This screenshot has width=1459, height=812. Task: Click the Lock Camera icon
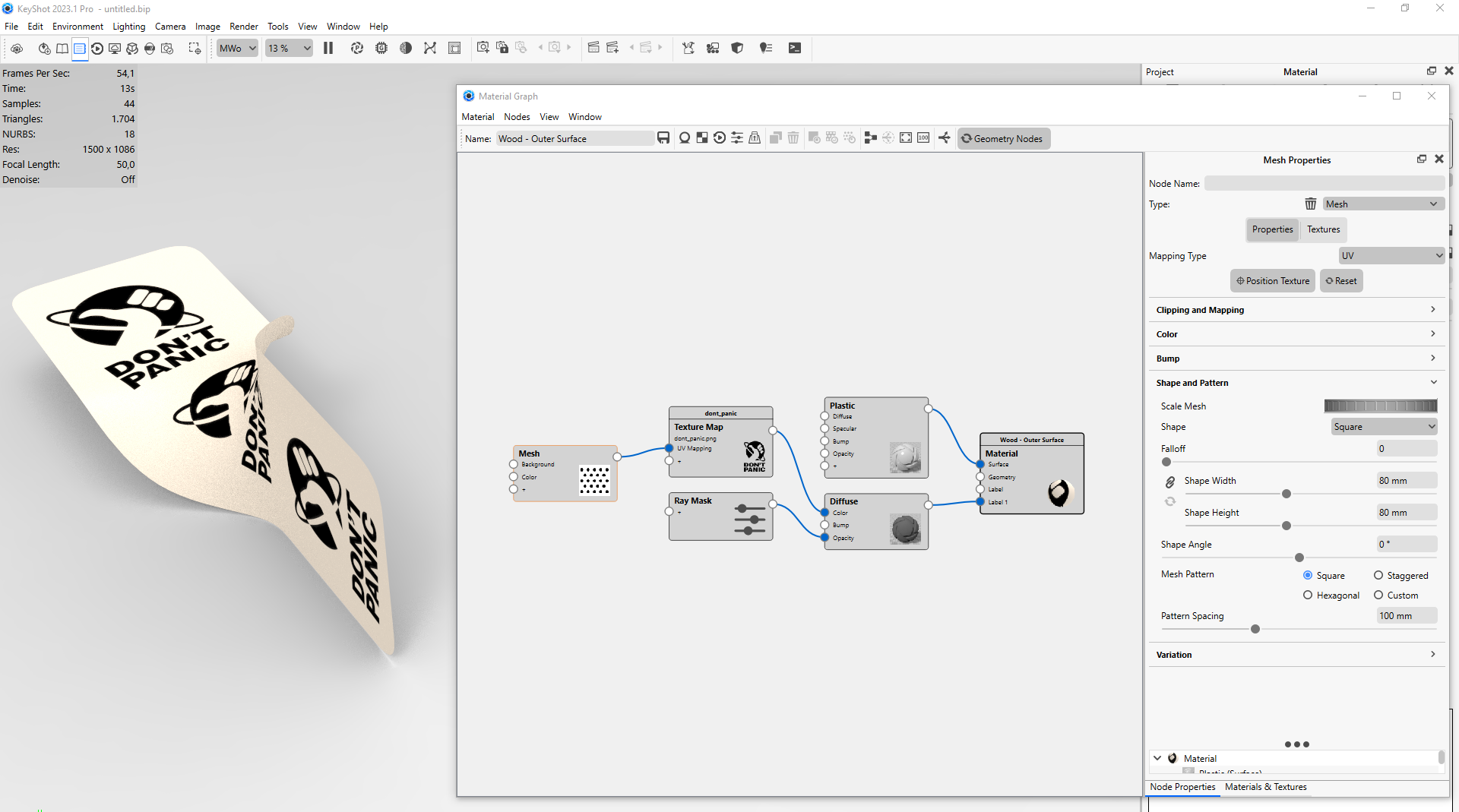click(x=502, y=48)
